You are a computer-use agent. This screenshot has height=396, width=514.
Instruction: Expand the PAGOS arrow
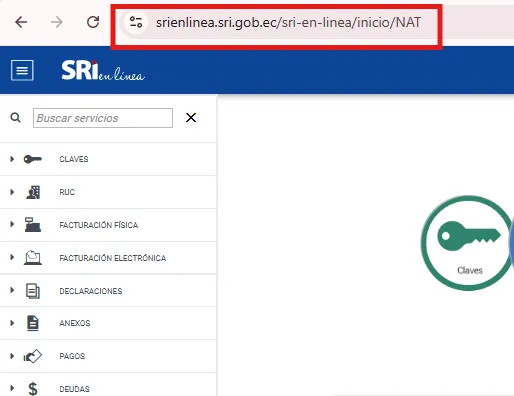pyautogui.click(x=12, y=356)
